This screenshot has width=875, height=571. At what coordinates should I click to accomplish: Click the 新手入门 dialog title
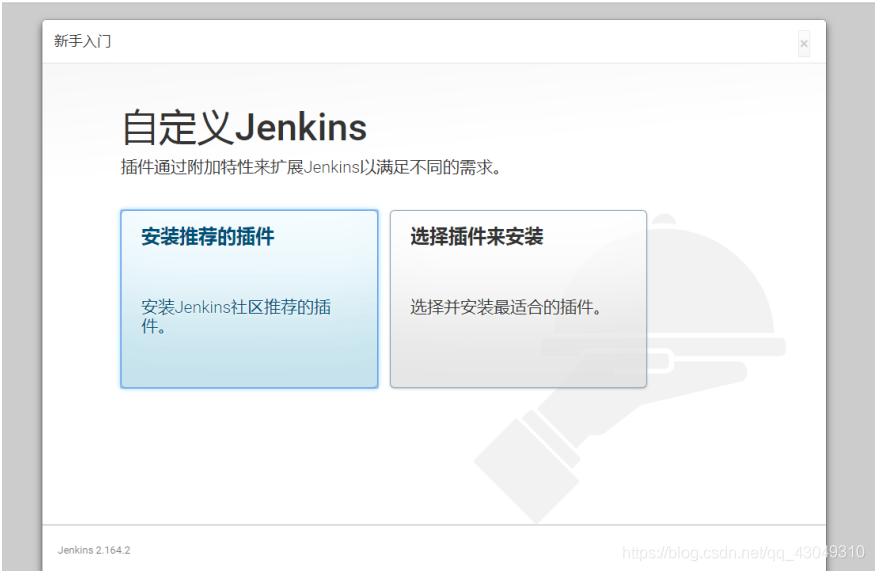tap(83, 41)
